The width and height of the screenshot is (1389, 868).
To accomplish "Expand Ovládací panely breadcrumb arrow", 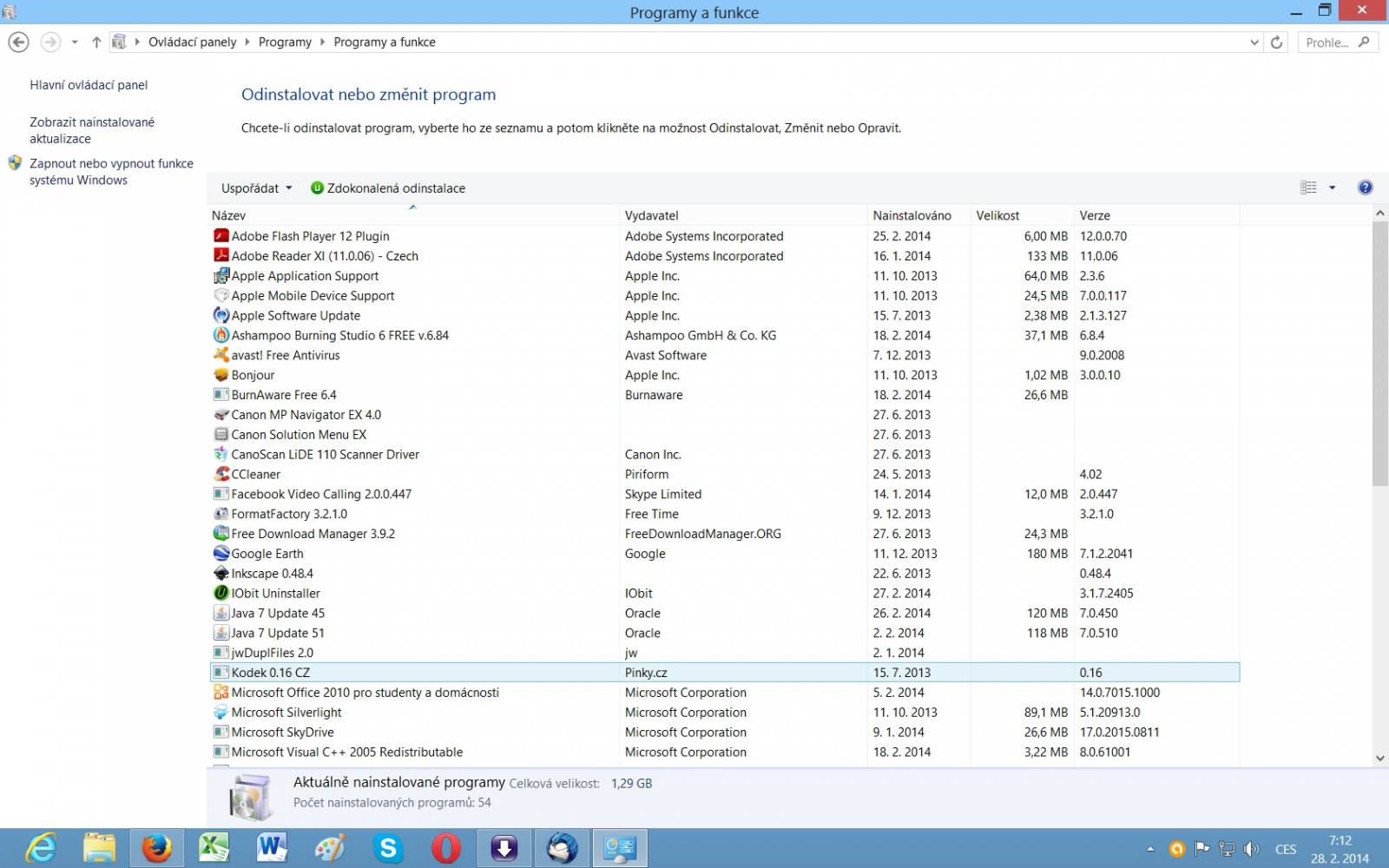I will pos(247,42).
